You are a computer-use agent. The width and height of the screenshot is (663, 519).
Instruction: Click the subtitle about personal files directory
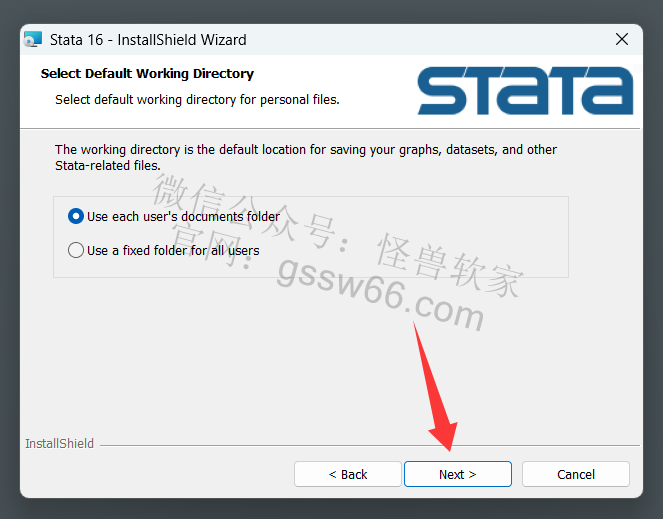click(197, 100)
